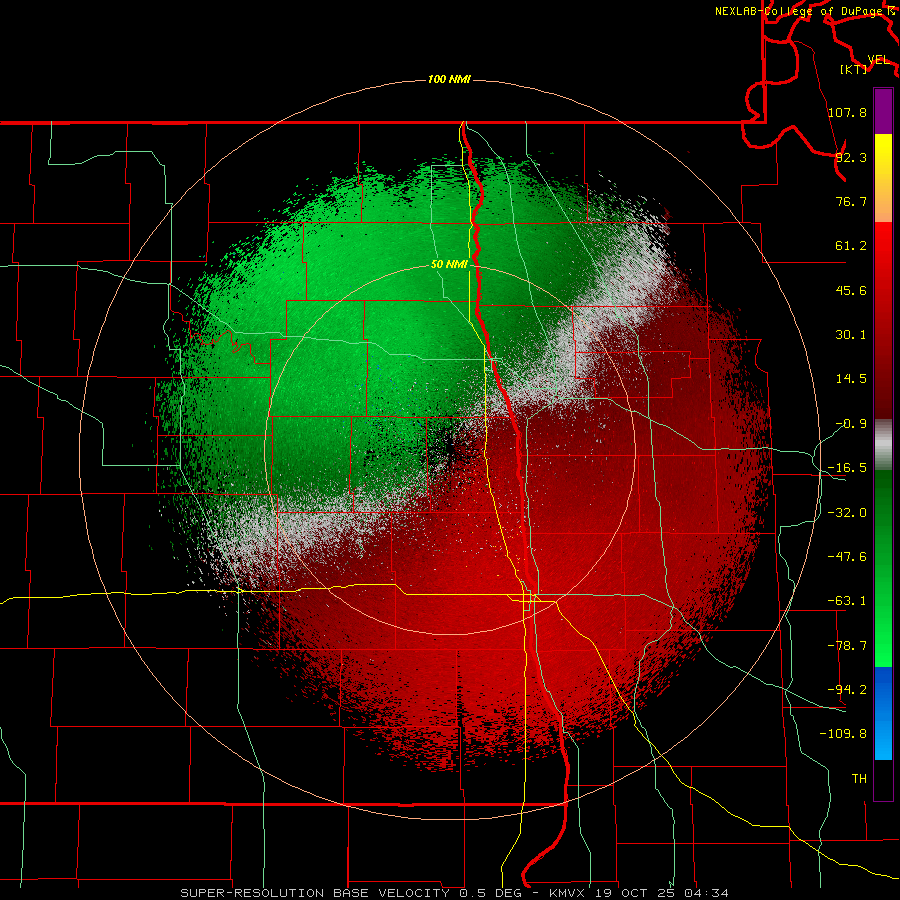Click the yellow-orange segment of the color bar
The height and width of the screenshot is (900, 900).
[x=883, y=178]
